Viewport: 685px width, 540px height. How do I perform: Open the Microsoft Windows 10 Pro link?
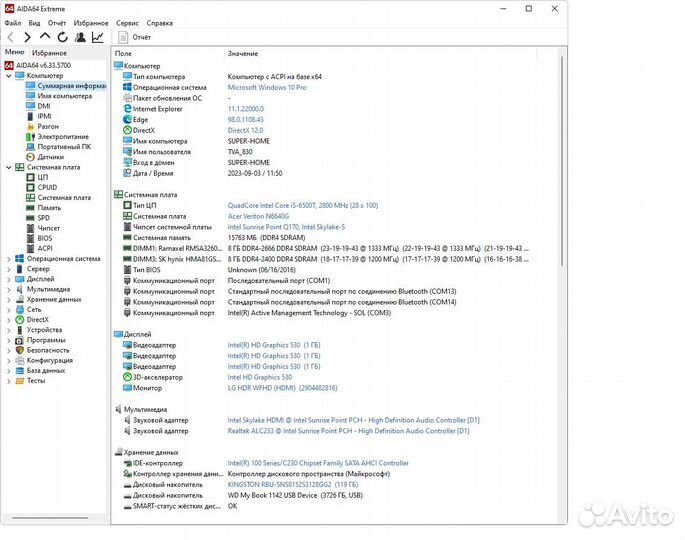click(267, 87)
